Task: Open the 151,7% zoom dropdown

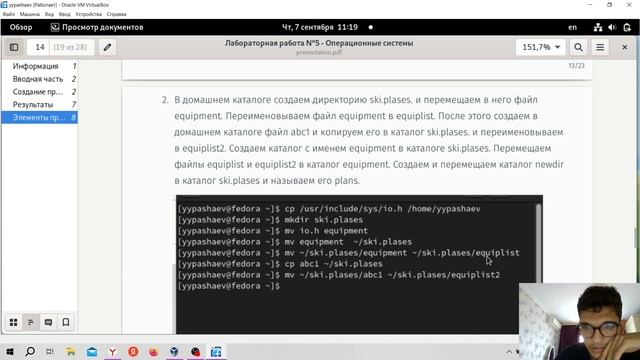Action: (x=541, y=47)
